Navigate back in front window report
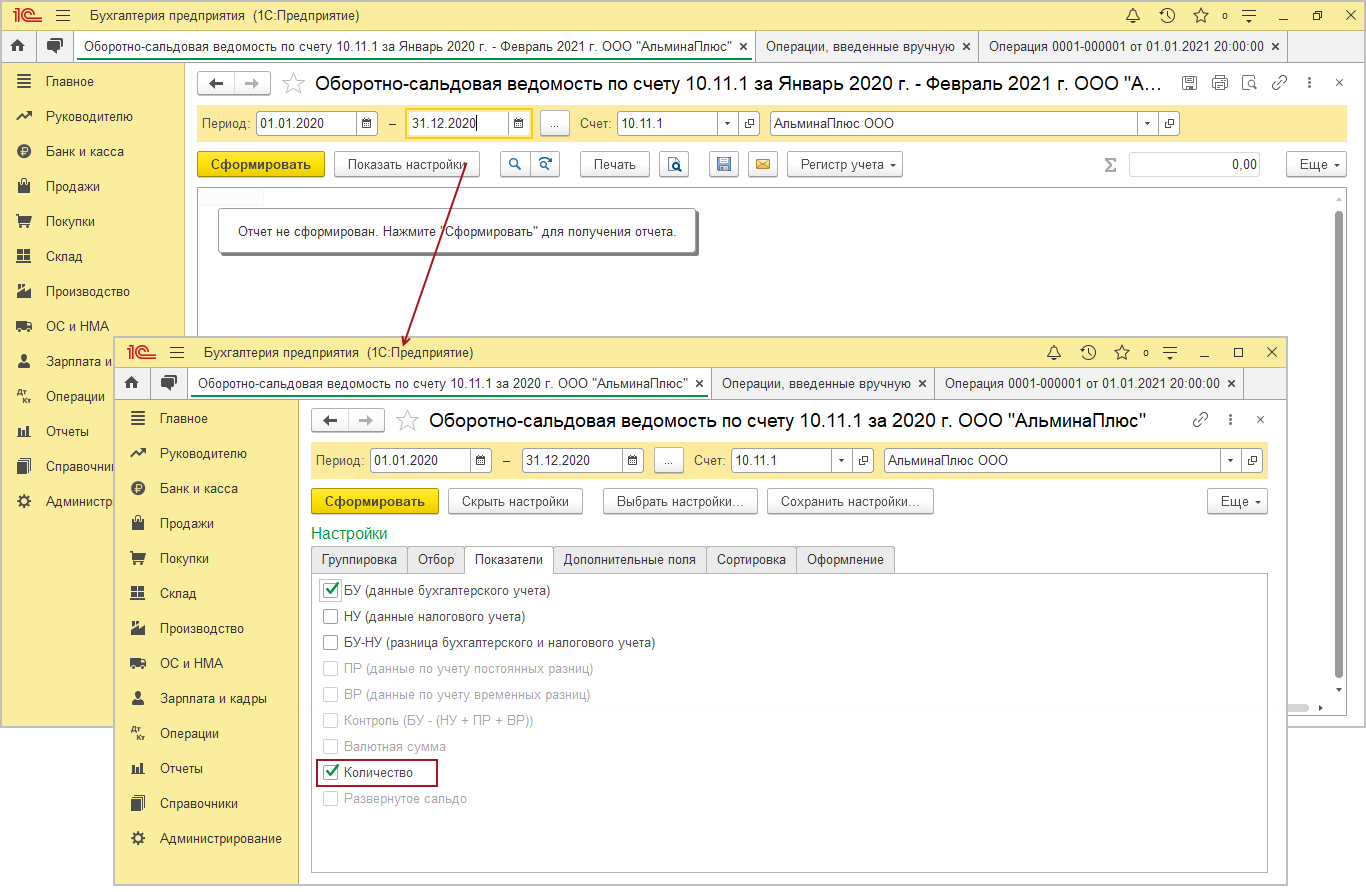Image resolution: width=1366 pixels, height=892 pixels. click(x=330, y=421)
